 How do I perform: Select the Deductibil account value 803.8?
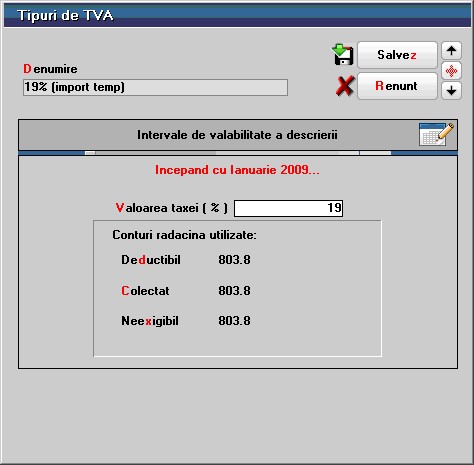234,260
